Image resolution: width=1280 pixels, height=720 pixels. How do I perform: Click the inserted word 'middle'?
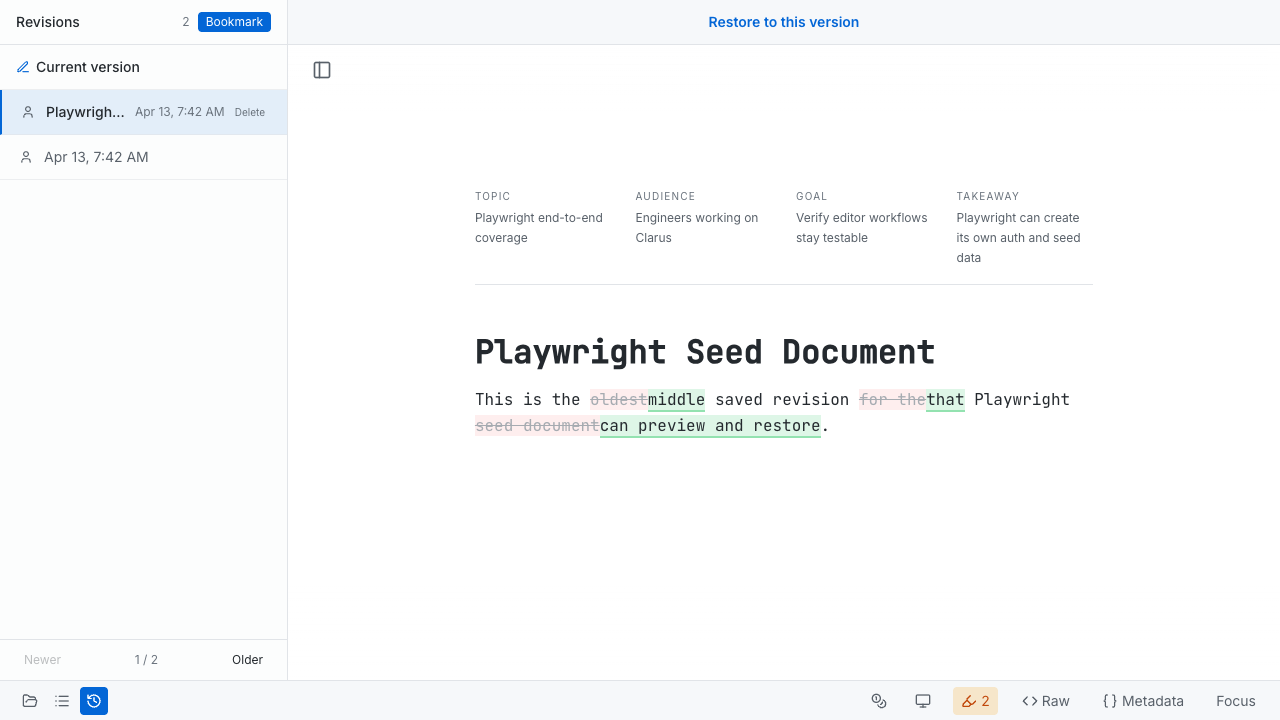[676, 400]
